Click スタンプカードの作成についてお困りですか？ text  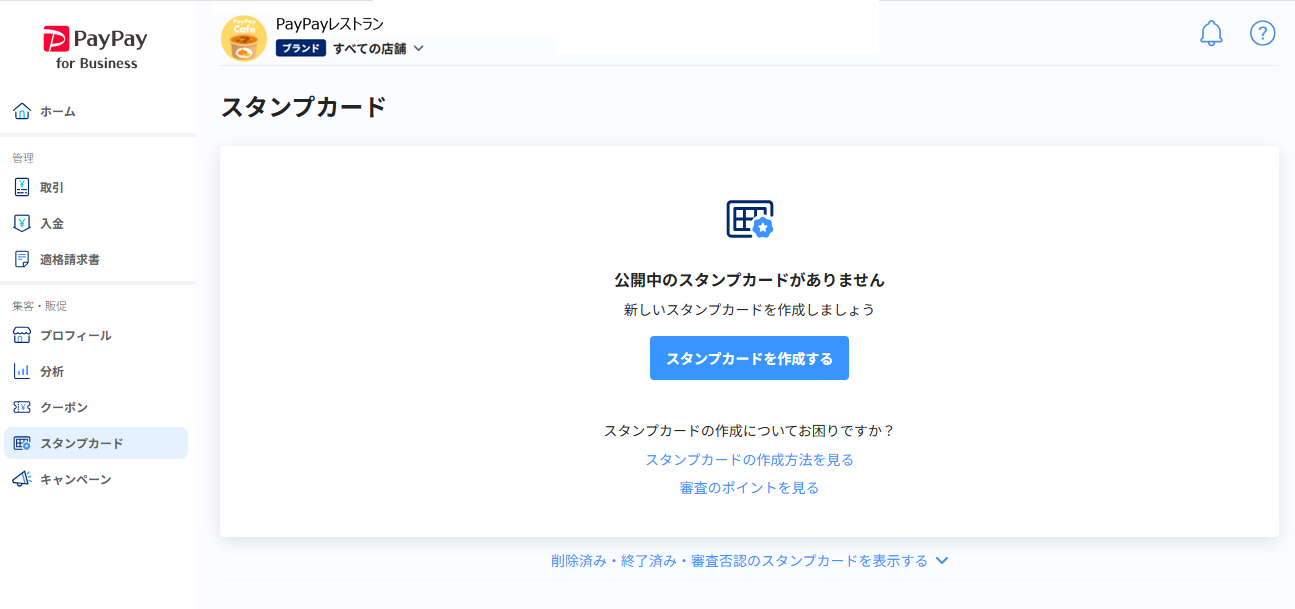pyautogui.click(x=749, y=431)
